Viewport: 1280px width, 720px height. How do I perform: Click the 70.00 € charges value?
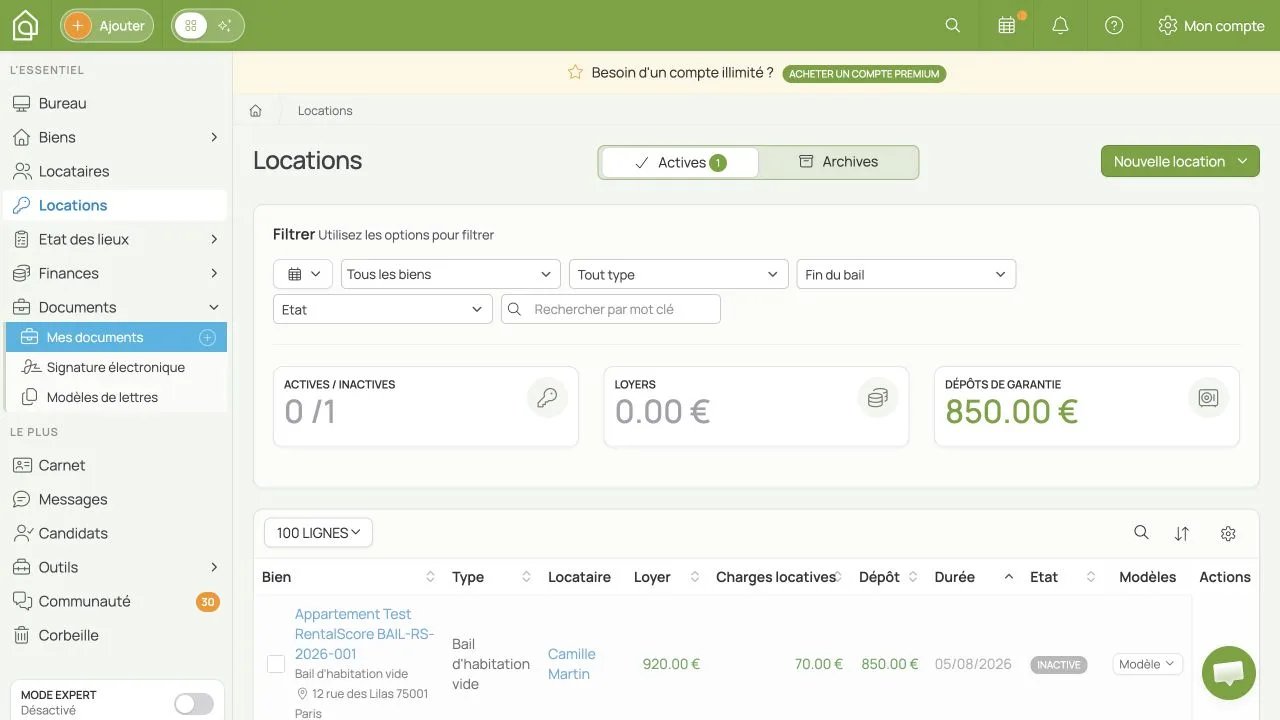pyautogui.click(x=819, y=664)
